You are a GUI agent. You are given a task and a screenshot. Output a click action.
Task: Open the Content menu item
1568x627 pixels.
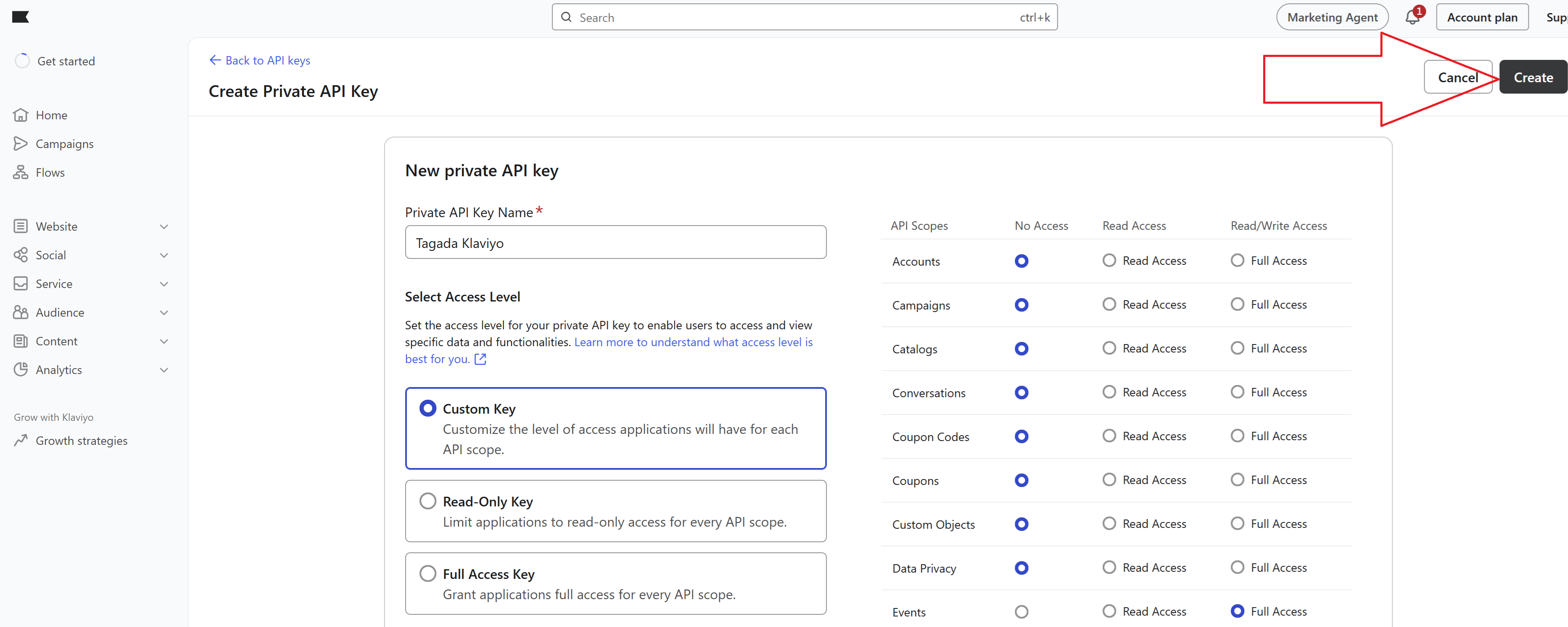coord(56,341)
